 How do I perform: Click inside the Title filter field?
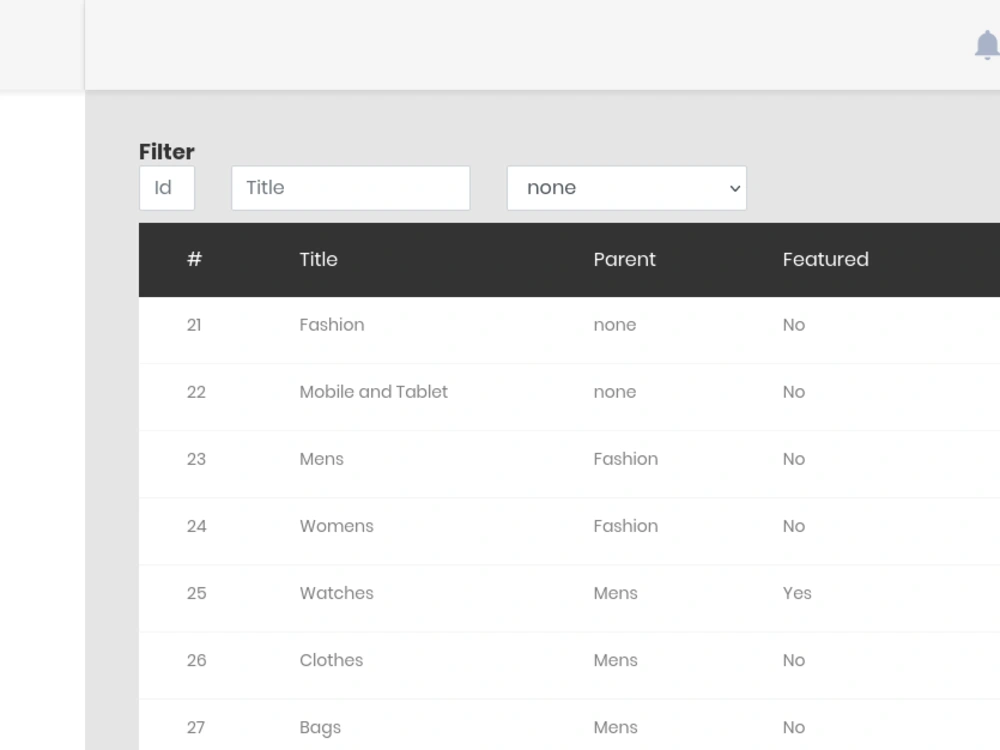pos(350,188)
